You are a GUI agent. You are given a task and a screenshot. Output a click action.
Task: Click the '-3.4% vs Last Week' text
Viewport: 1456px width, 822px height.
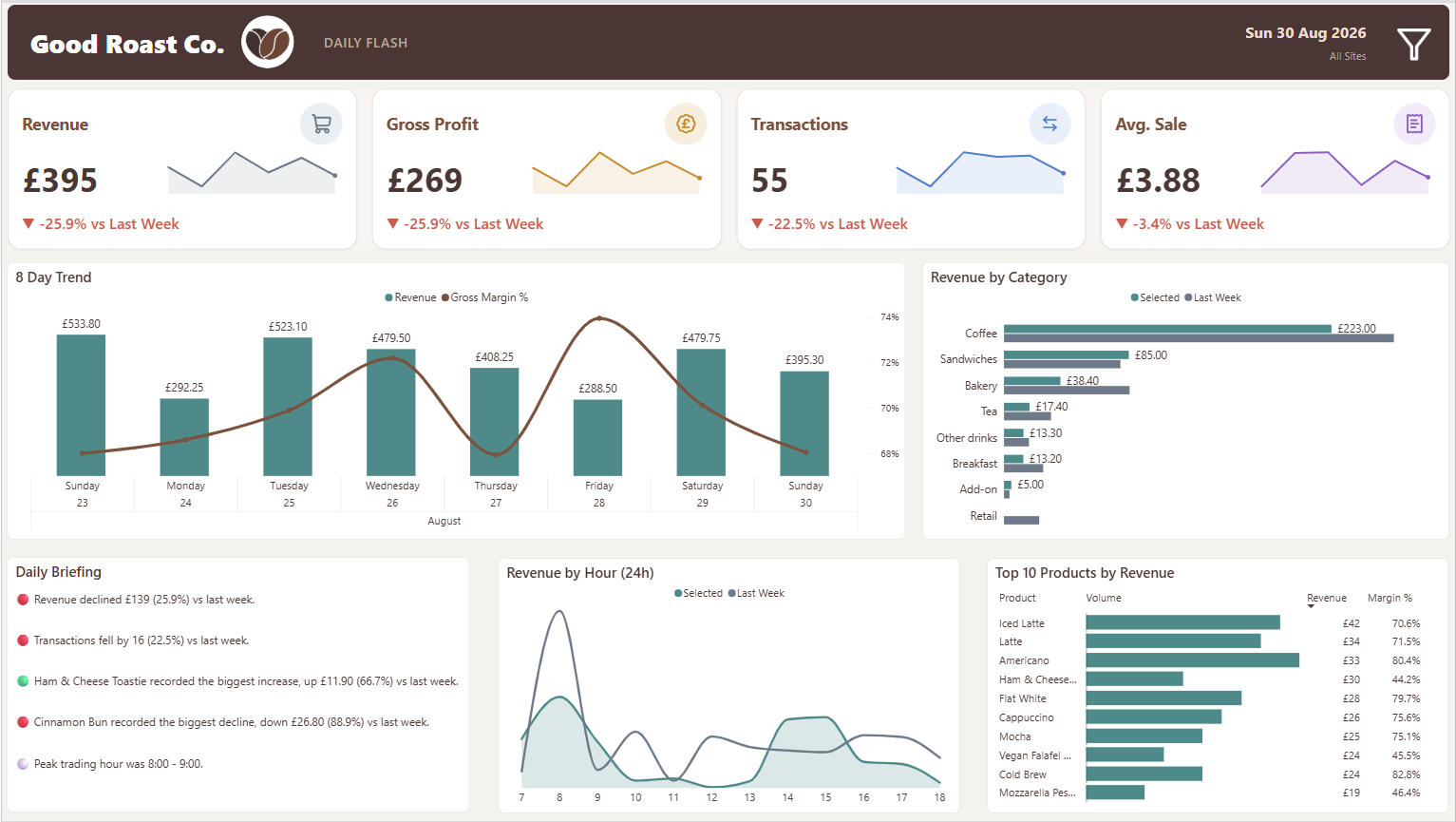coord(1199,224)
